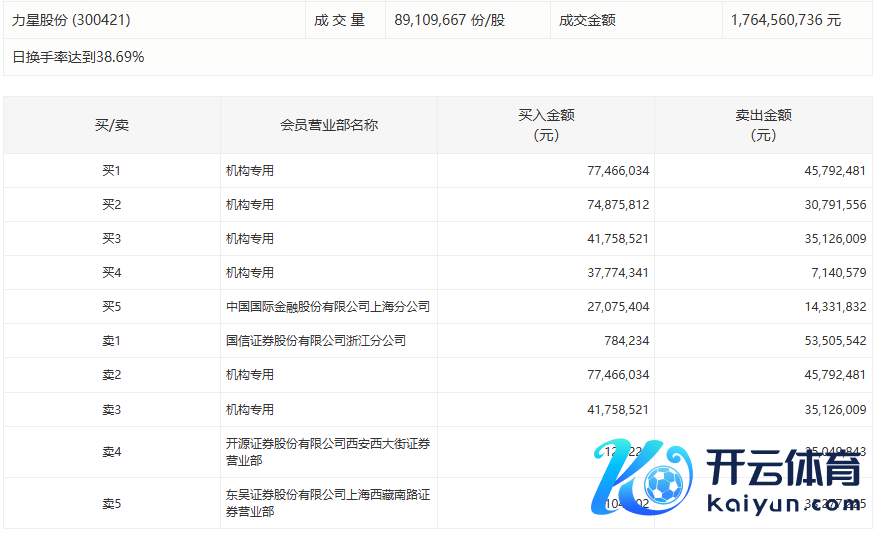Click the 37,774,341 buy amount in 买4 row

click(617, 273)
